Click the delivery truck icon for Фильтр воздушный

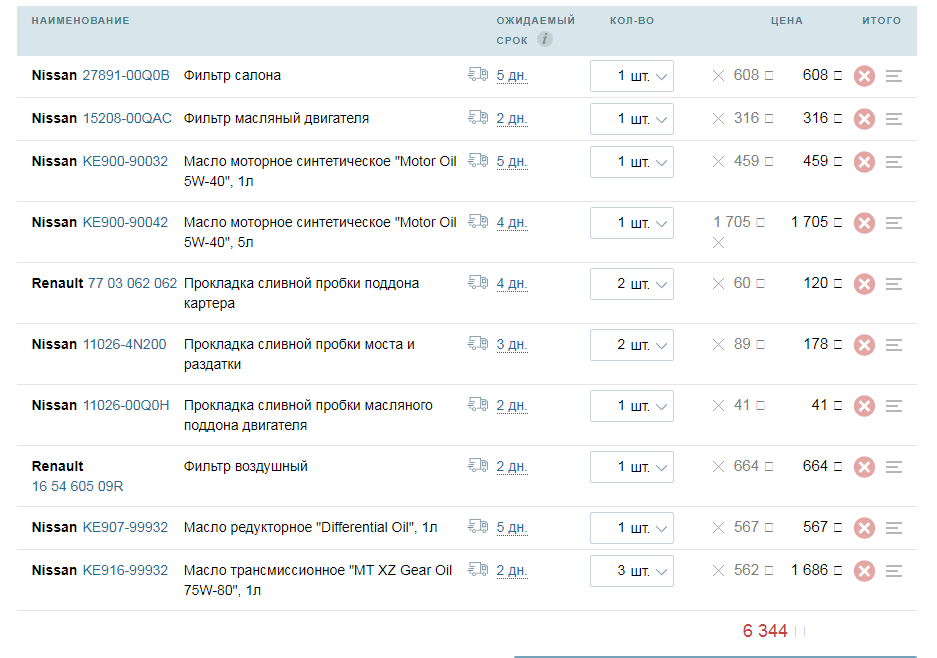click(x=478, y=465)
